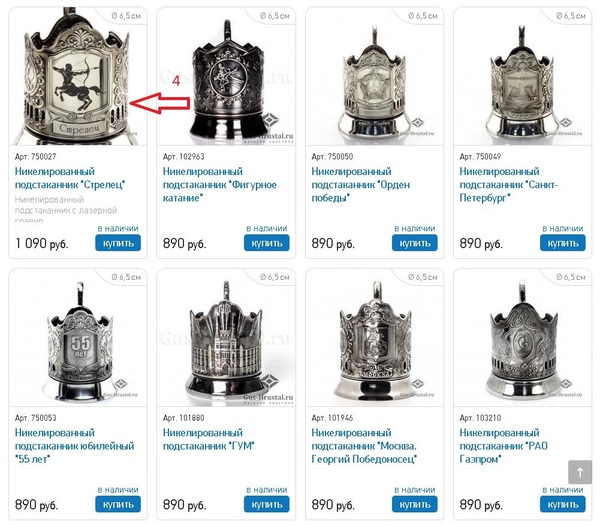This screenshot has height=525, width=600.
Task: Buy the '55 лет' anniversary holder
Action: click(x=118, y=504)
